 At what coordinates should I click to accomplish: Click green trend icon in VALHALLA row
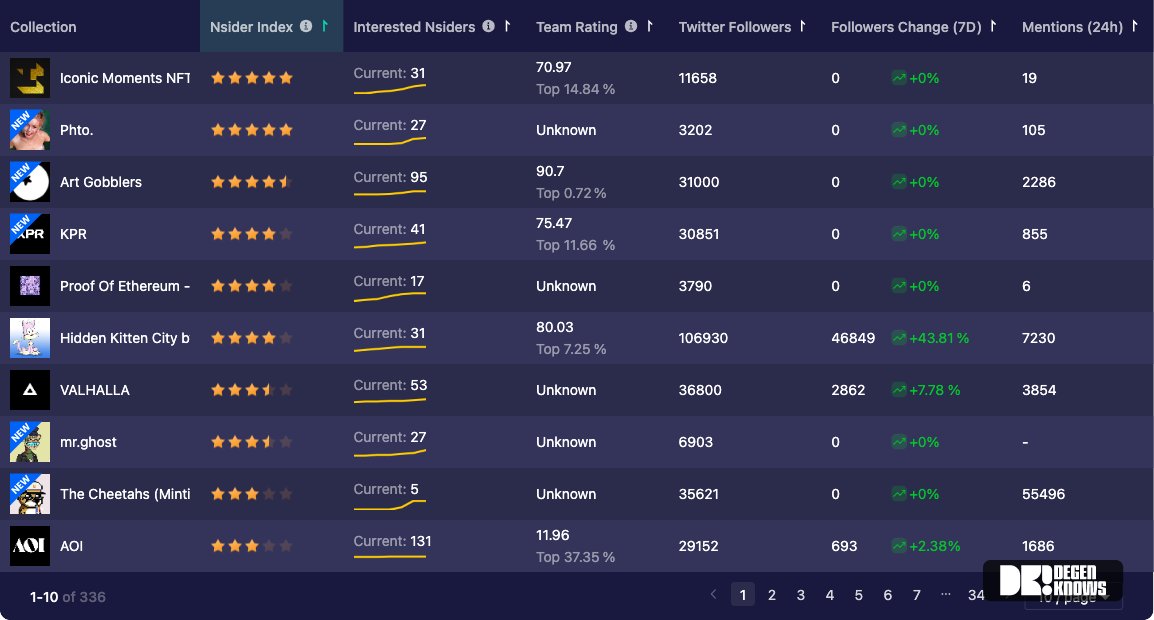pos(899,390)
